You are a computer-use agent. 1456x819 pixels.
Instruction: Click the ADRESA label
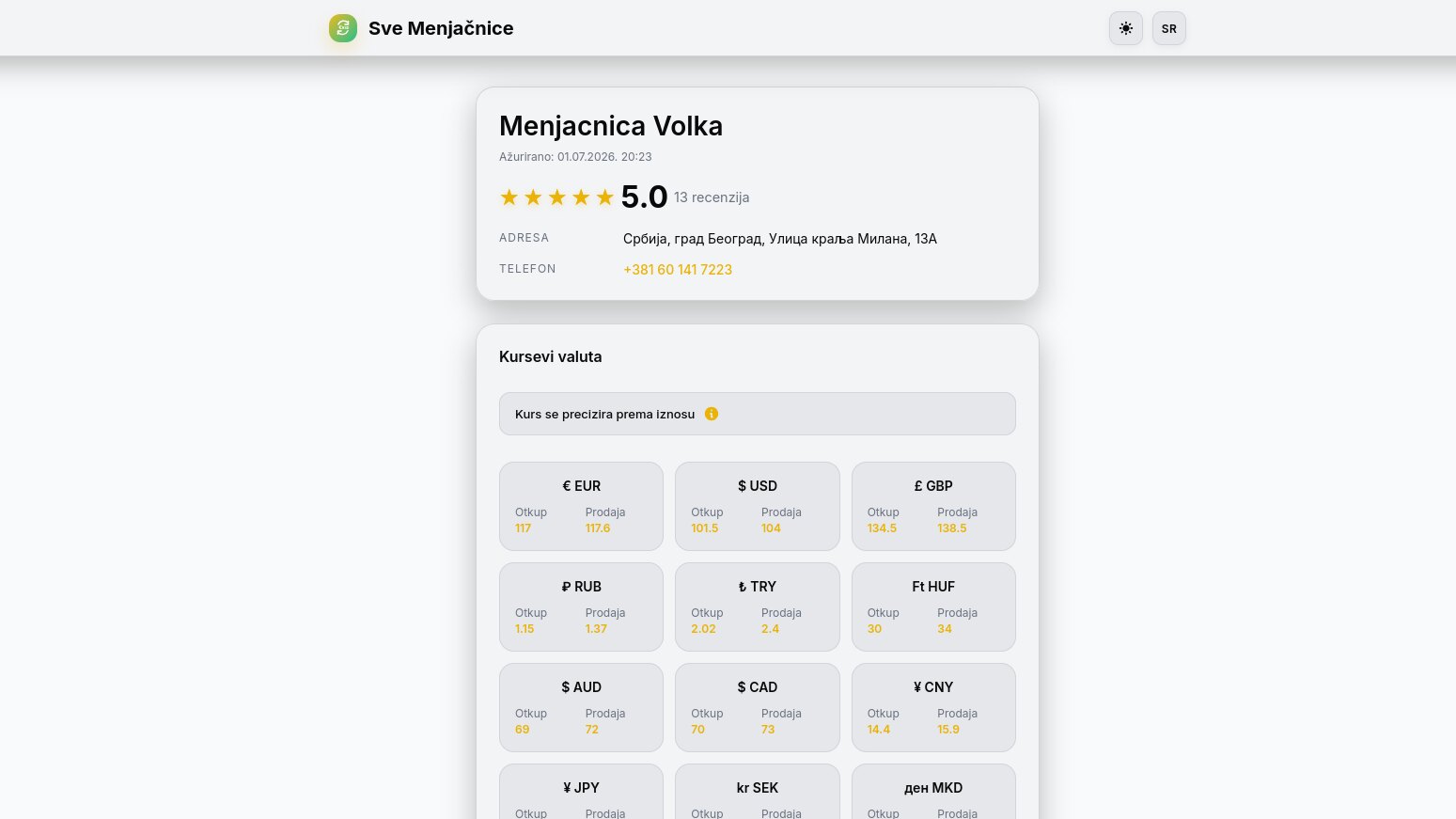tap(524, 238)
